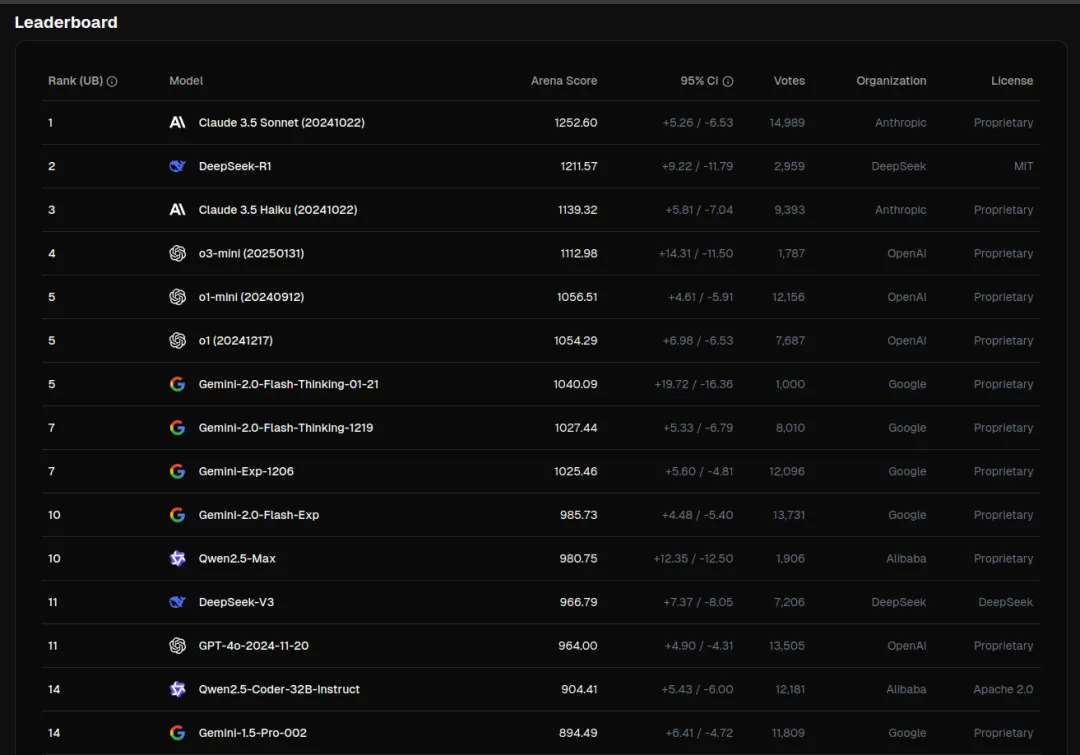Select the Claude 3.5 Sonnet (20241022) model name

[x=282, y=123]
